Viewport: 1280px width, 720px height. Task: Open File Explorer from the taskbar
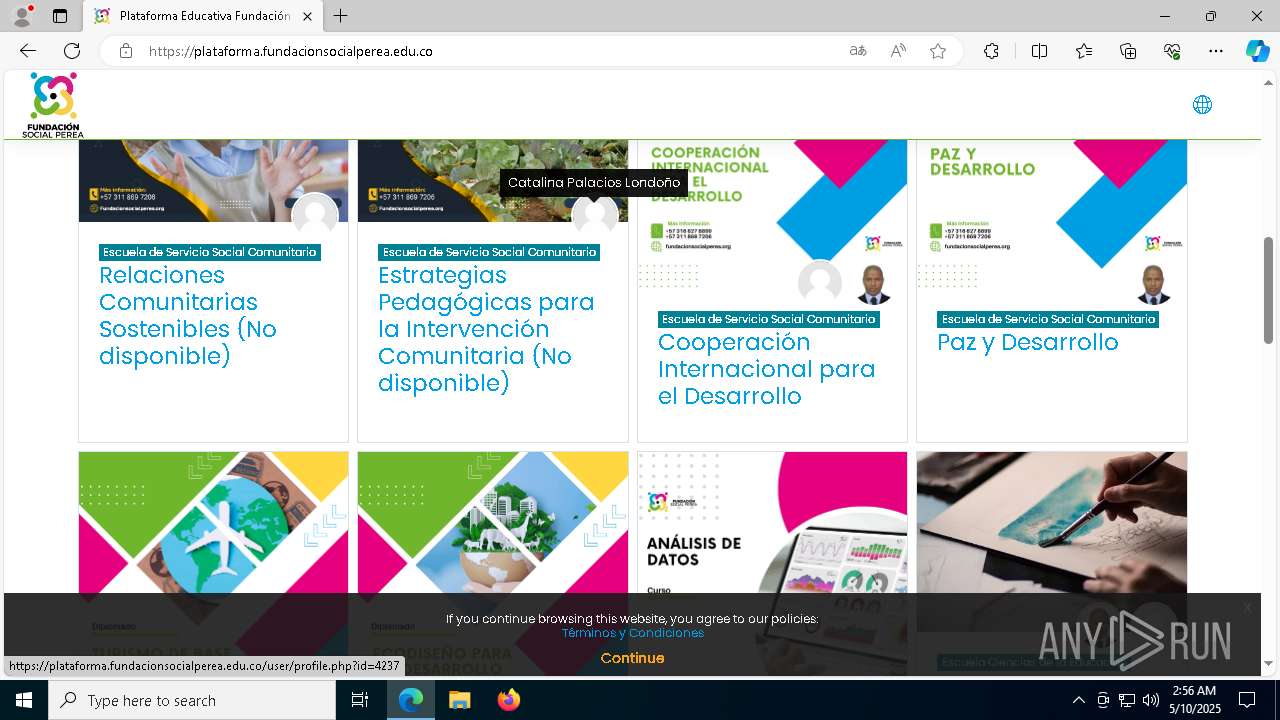click(x=459, y=700)
